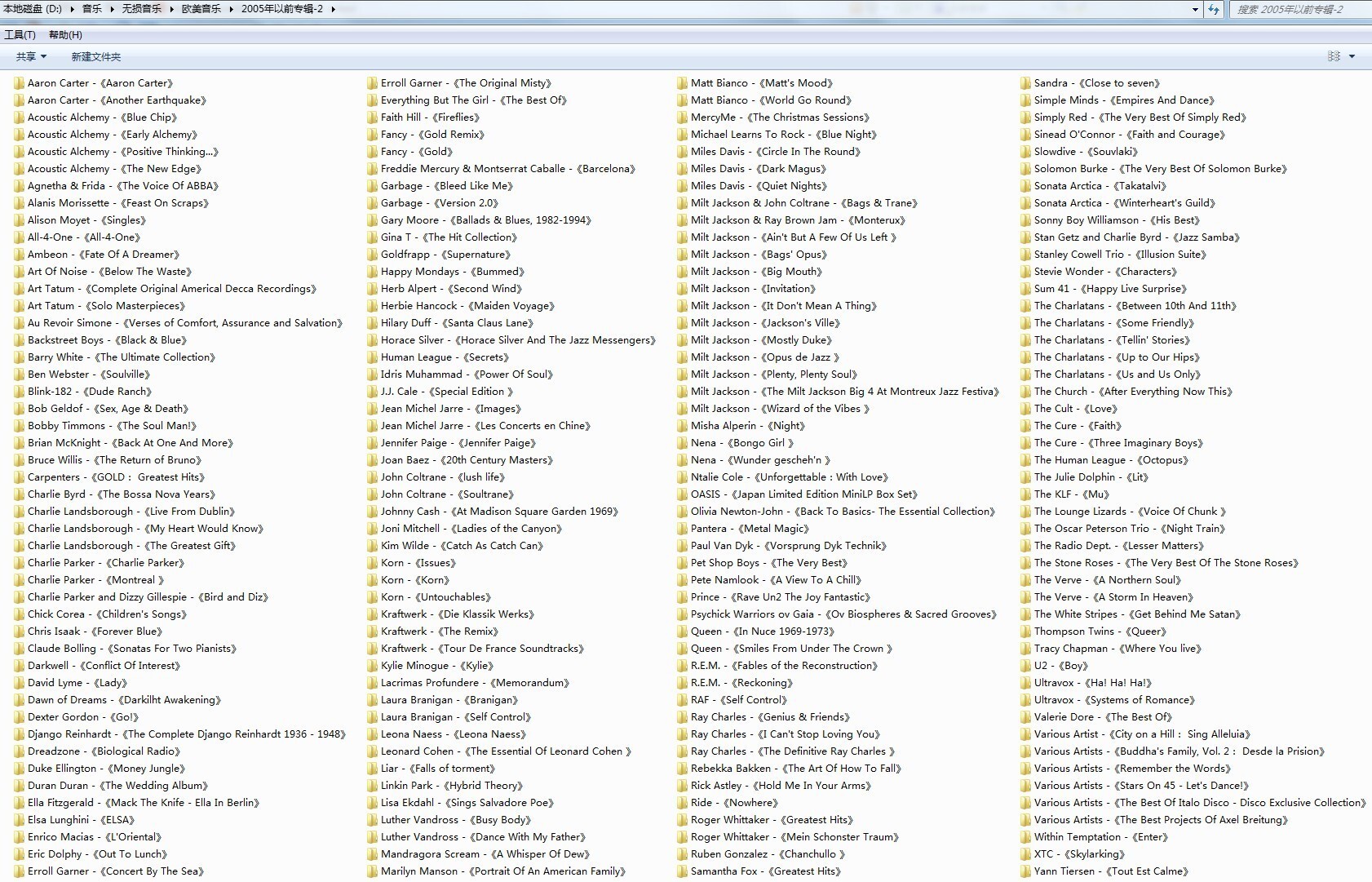The height and width of the screenshot is (882, 1372).
Task: Open the 工具(T) menu
Action: (20, 34)
